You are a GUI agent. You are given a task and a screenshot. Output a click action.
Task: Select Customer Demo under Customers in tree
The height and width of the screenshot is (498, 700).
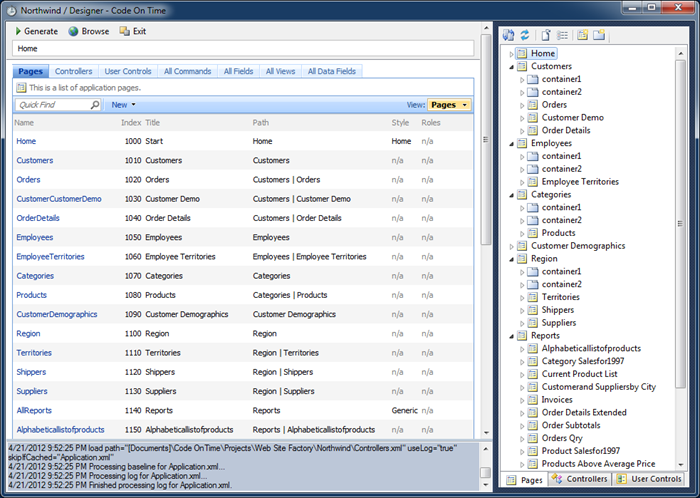click(x=572, y=118)
